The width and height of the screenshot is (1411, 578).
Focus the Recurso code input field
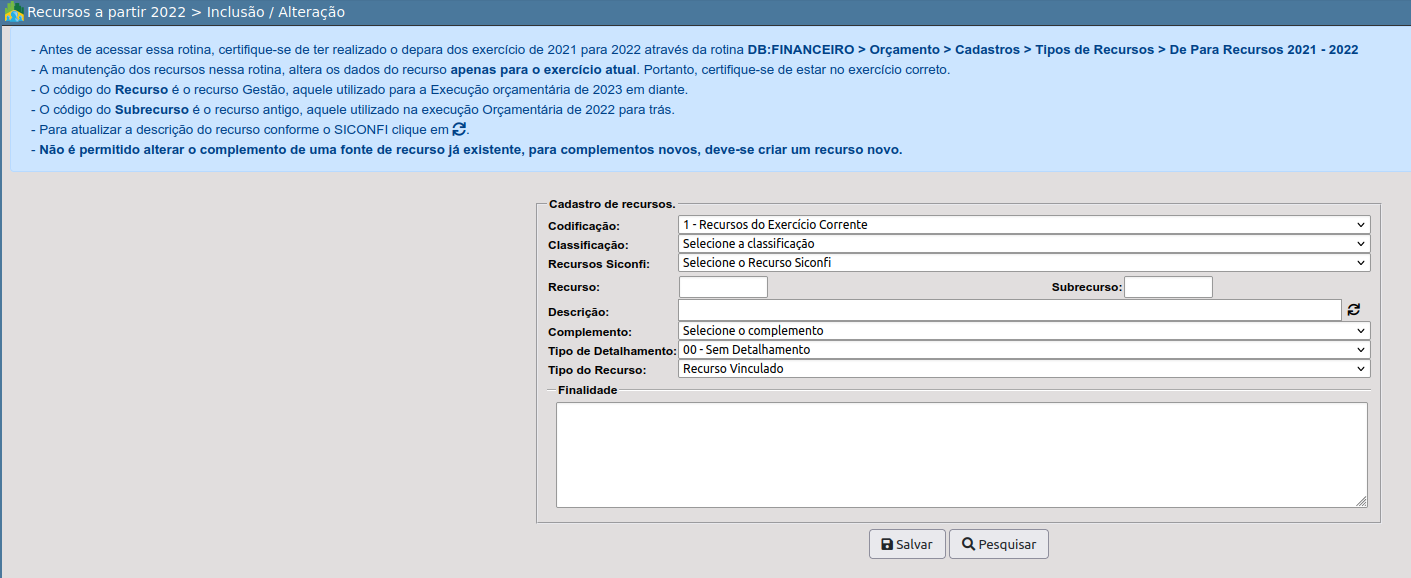click(x=722, y=288)
